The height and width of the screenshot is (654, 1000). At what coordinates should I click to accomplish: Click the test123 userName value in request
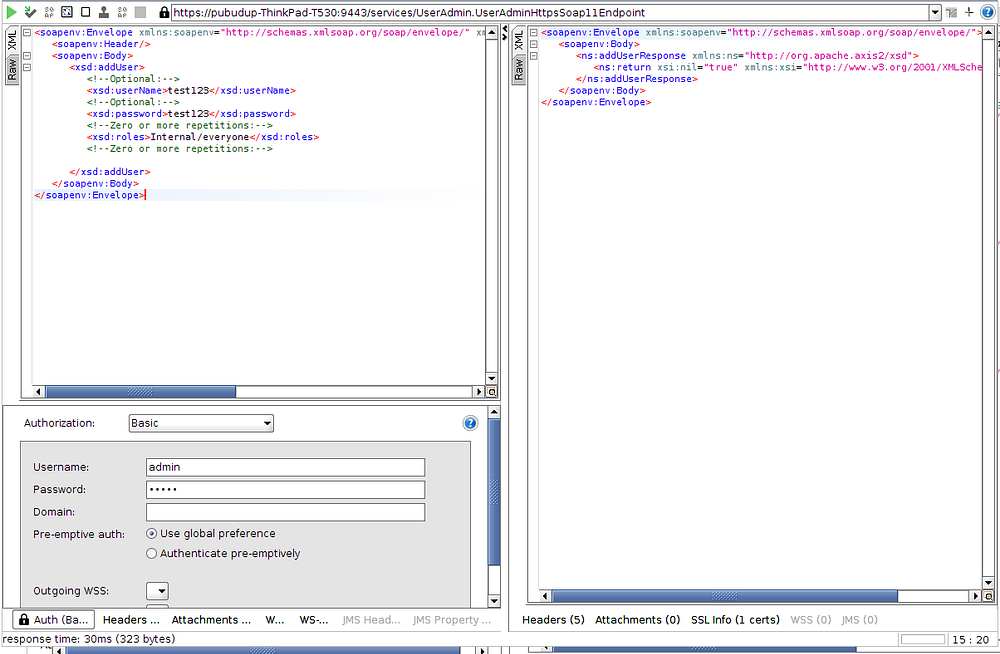tap(188, 91)
